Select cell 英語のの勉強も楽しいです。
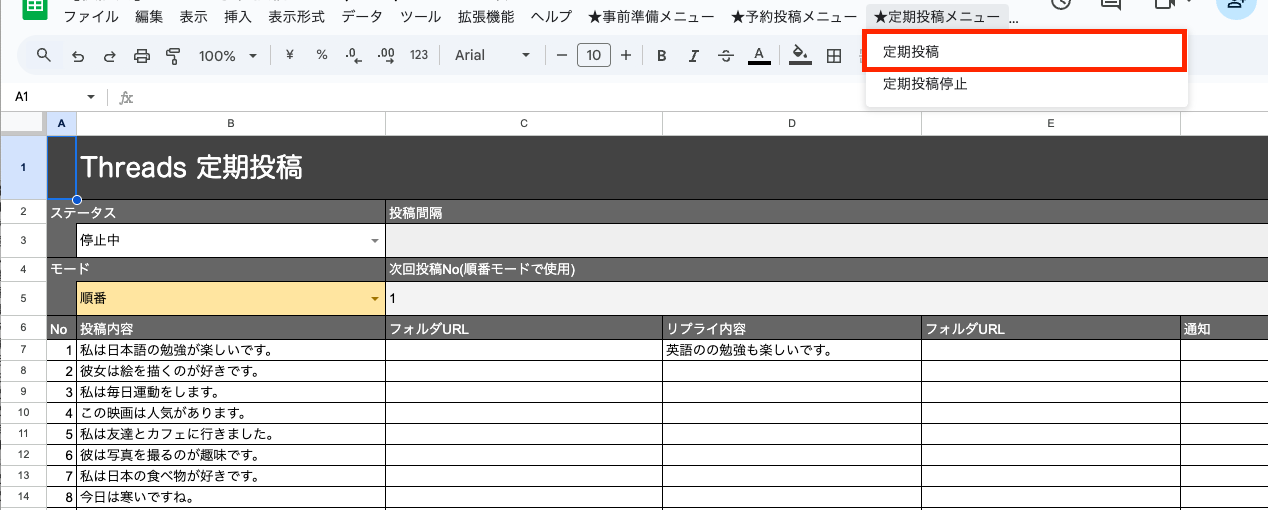The image size is (1268, 510). tap(792, 350)
